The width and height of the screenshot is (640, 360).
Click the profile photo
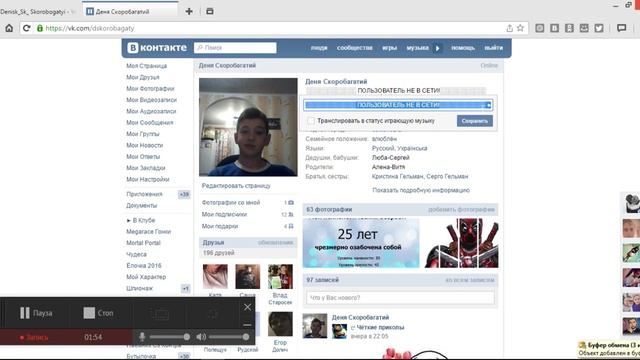click(x=248, y=127)
